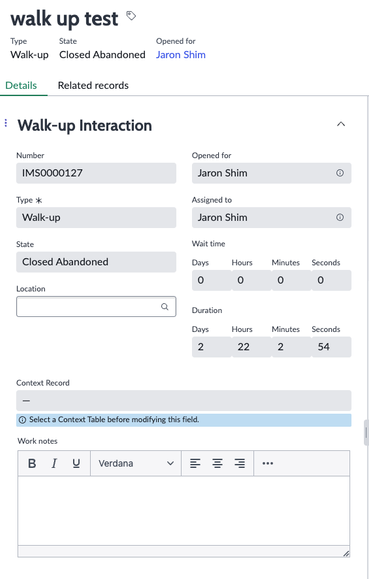Viewport: 369px width, 579px height.
Task: Toggle underline formatting in Work notes
Action: coord(76,463)
